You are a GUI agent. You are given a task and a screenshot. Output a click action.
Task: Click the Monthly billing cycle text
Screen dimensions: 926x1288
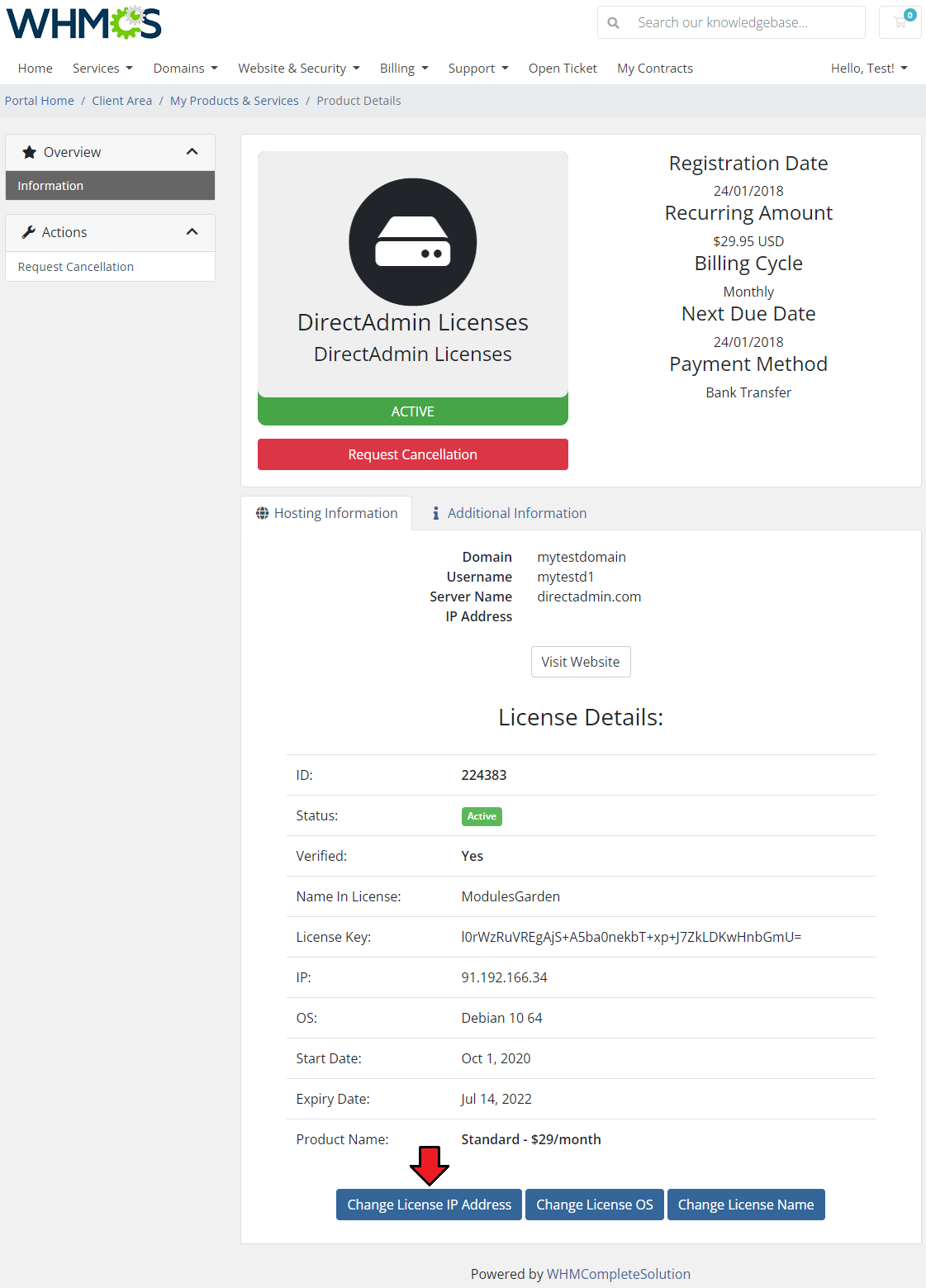pos(748,292)
